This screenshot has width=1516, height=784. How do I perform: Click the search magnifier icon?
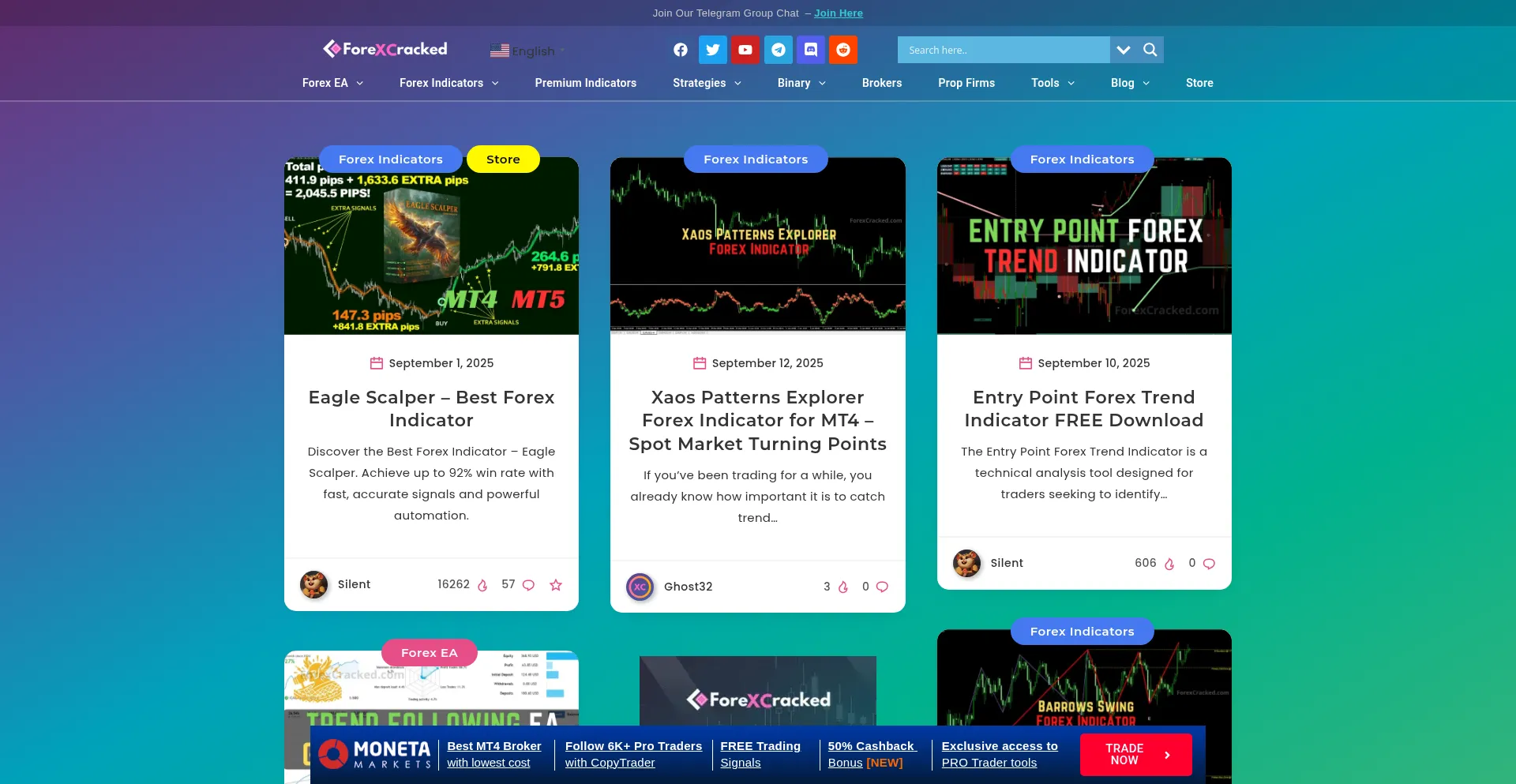[1150, 50]
